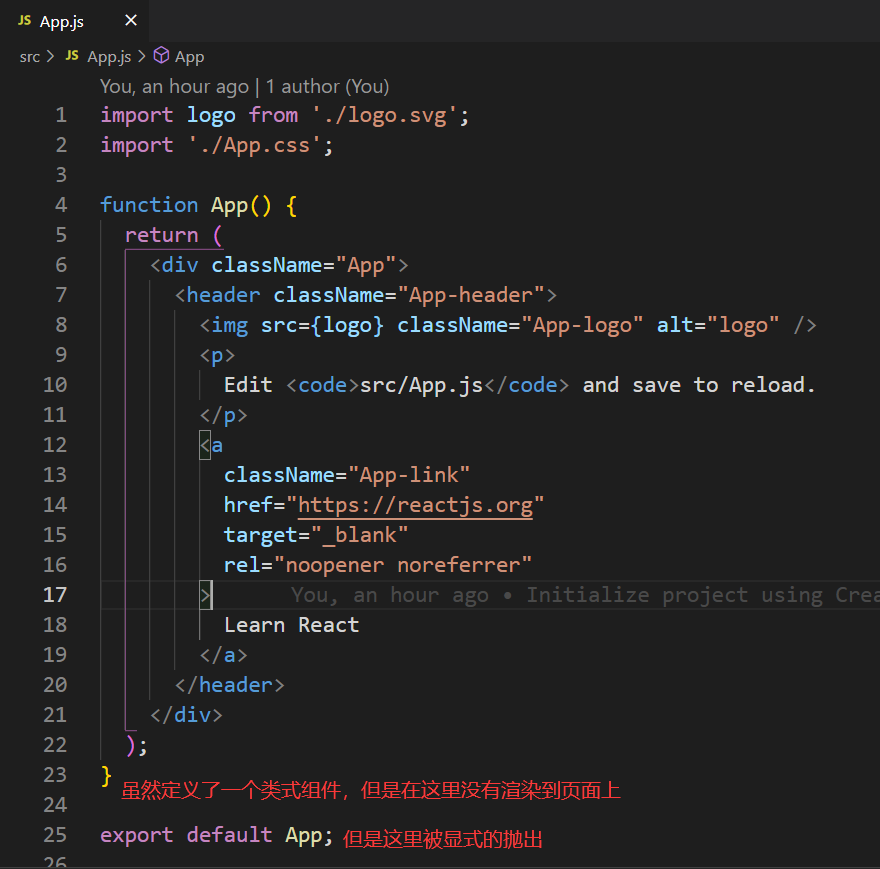
Task: Click the "return" keyword on line 5
Action: tap(162, 235)
